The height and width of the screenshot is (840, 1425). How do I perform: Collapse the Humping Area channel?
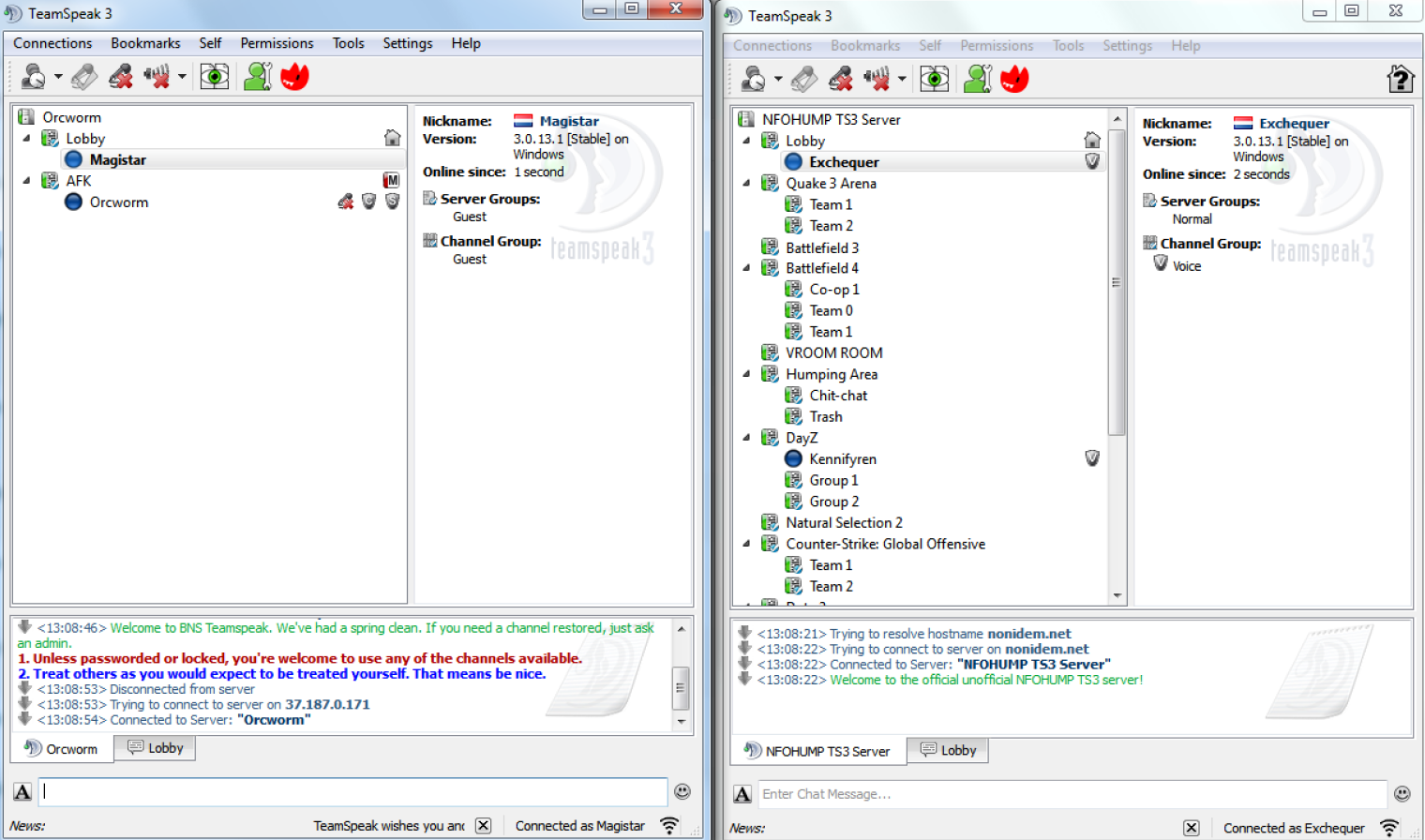(746, 373)
